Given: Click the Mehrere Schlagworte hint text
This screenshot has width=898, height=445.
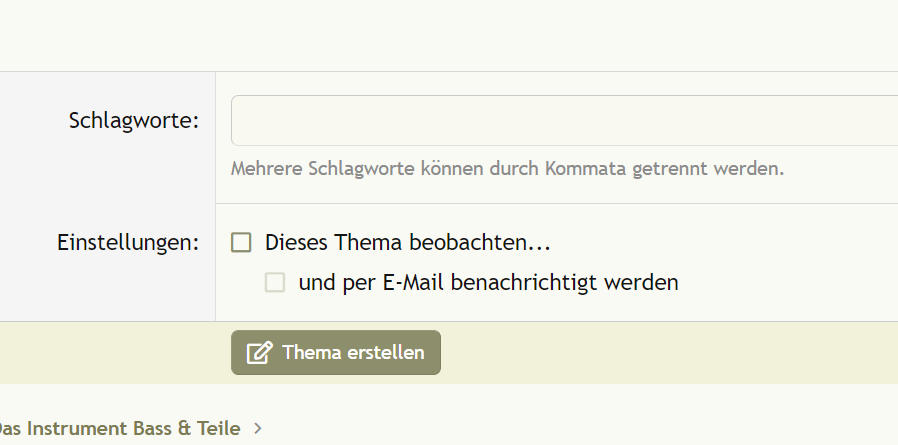Looking at the screenshot, I should click(507, 168).
